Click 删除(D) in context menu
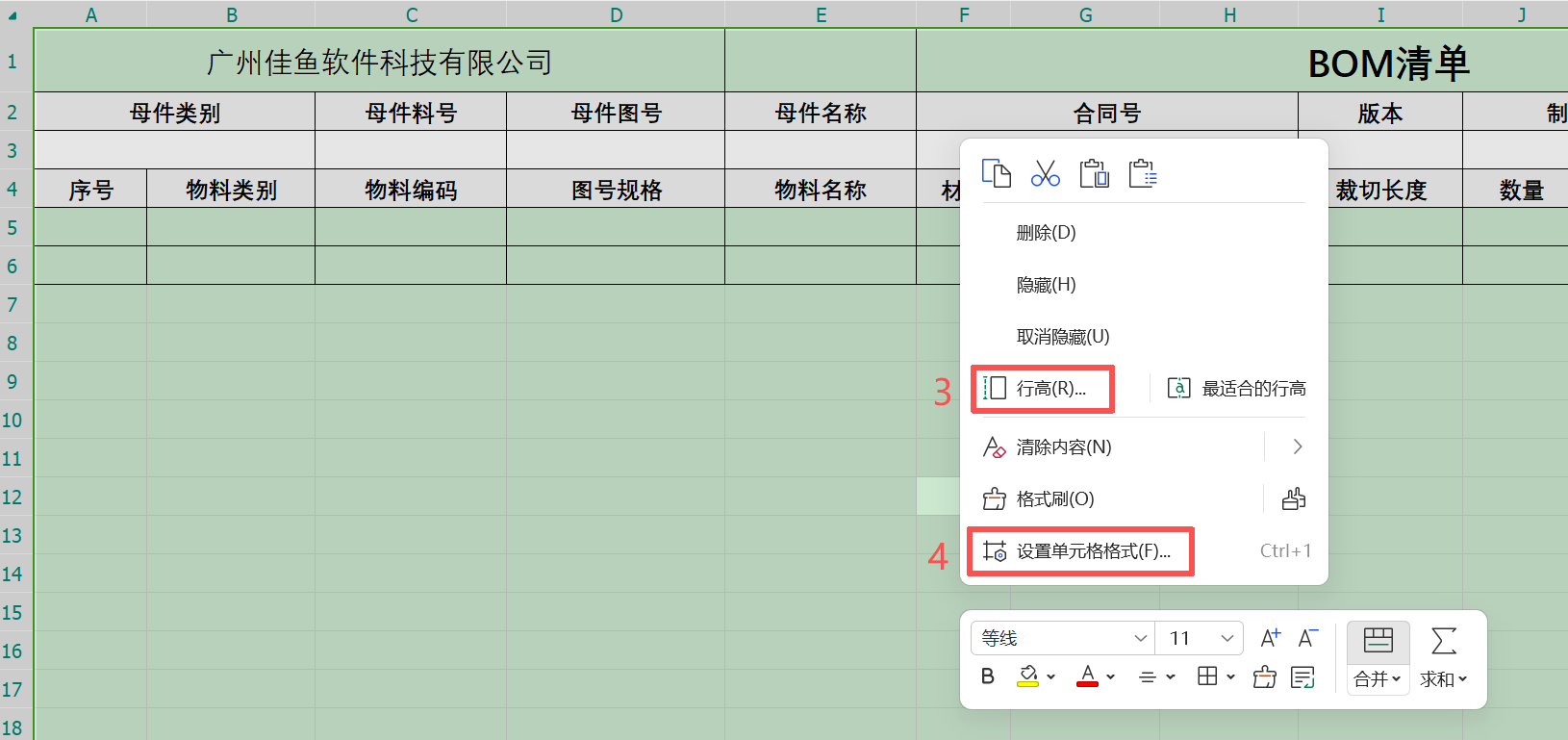Image resolution: width=1568 pixels, height=740 pixels. [x=1046, y=233]
